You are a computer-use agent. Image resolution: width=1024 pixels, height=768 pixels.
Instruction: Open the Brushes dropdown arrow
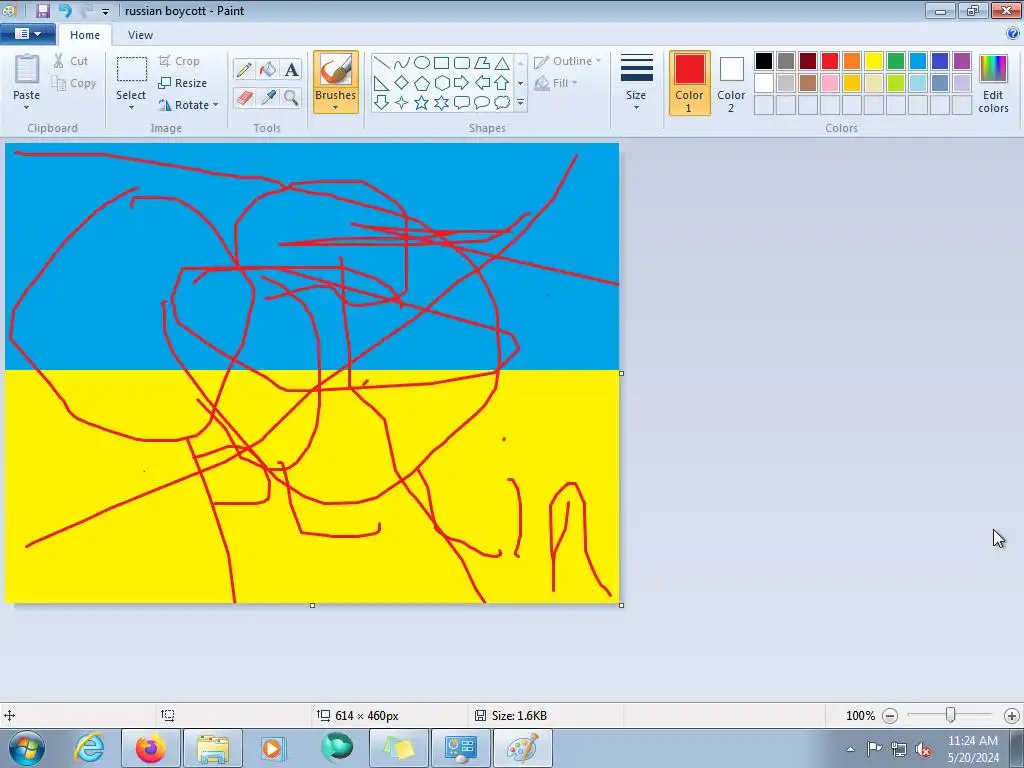pyautogui.click(x=335, y=108)
